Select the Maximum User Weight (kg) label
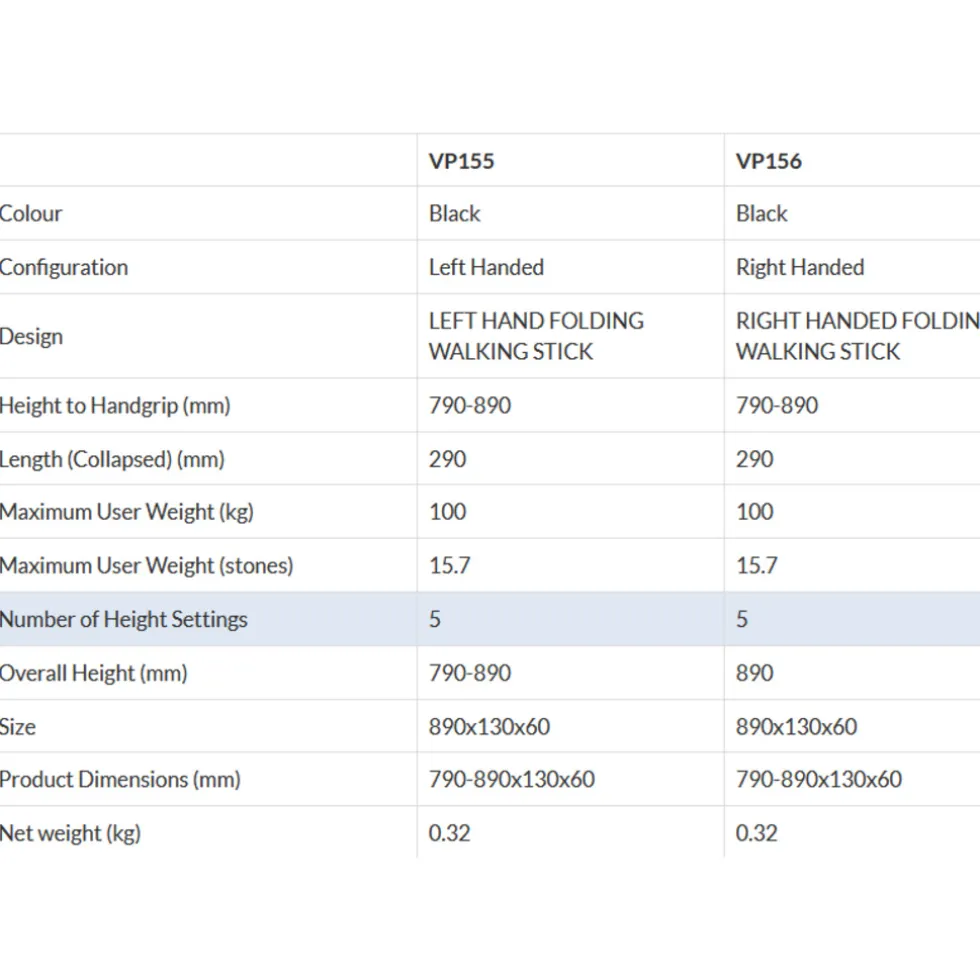This screenshot has height=980, width=980. 127,513
